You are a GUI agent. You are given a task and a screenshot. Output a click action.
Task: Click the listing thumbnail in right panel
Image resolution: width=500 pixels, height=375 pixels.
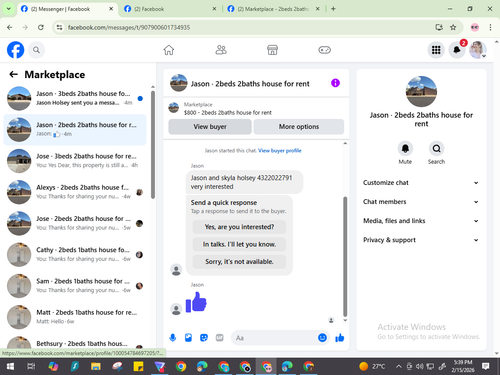[x=421, y=91]
